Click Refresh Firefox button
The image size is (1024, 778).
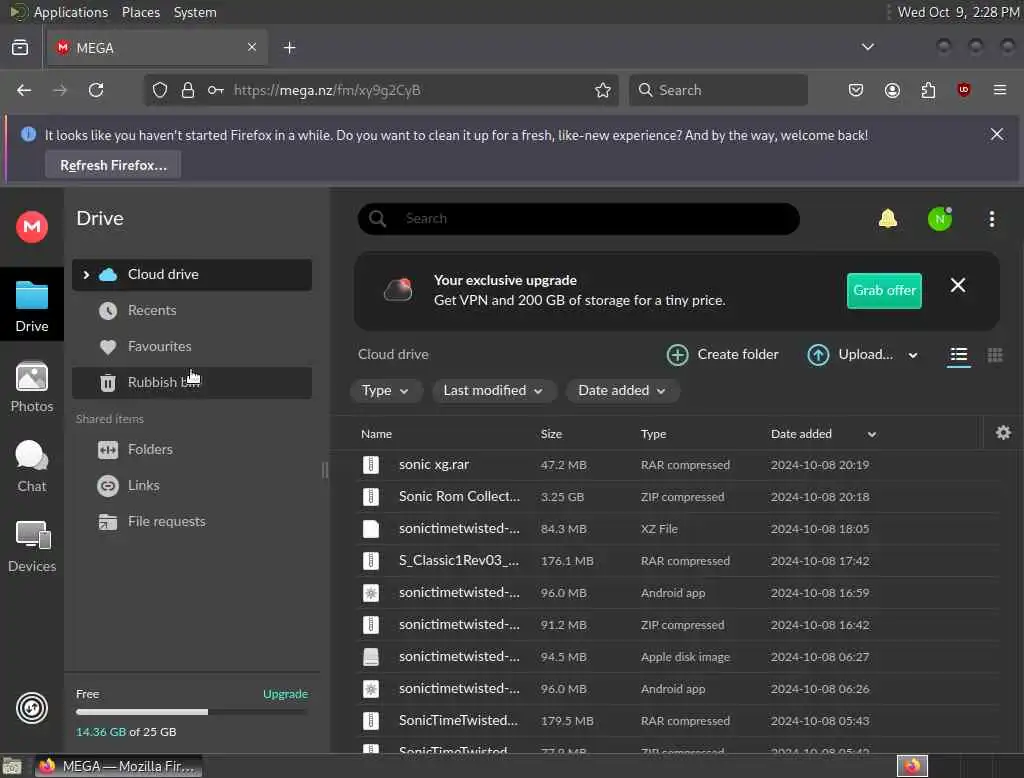point(113,165)
